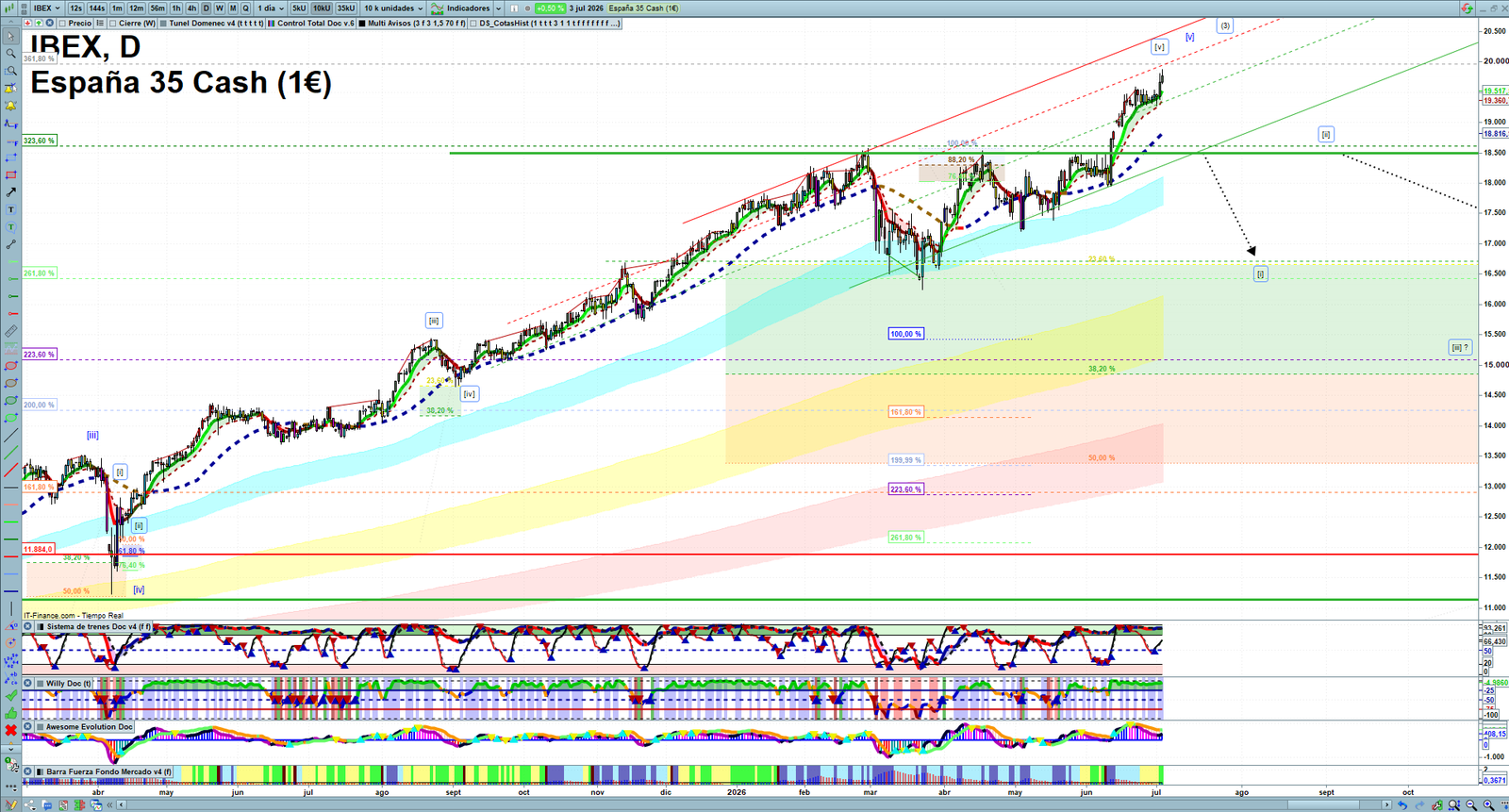Screen dimensions: 1509x812
Task: Click the green thumbs-up icon
Action: 10,713
